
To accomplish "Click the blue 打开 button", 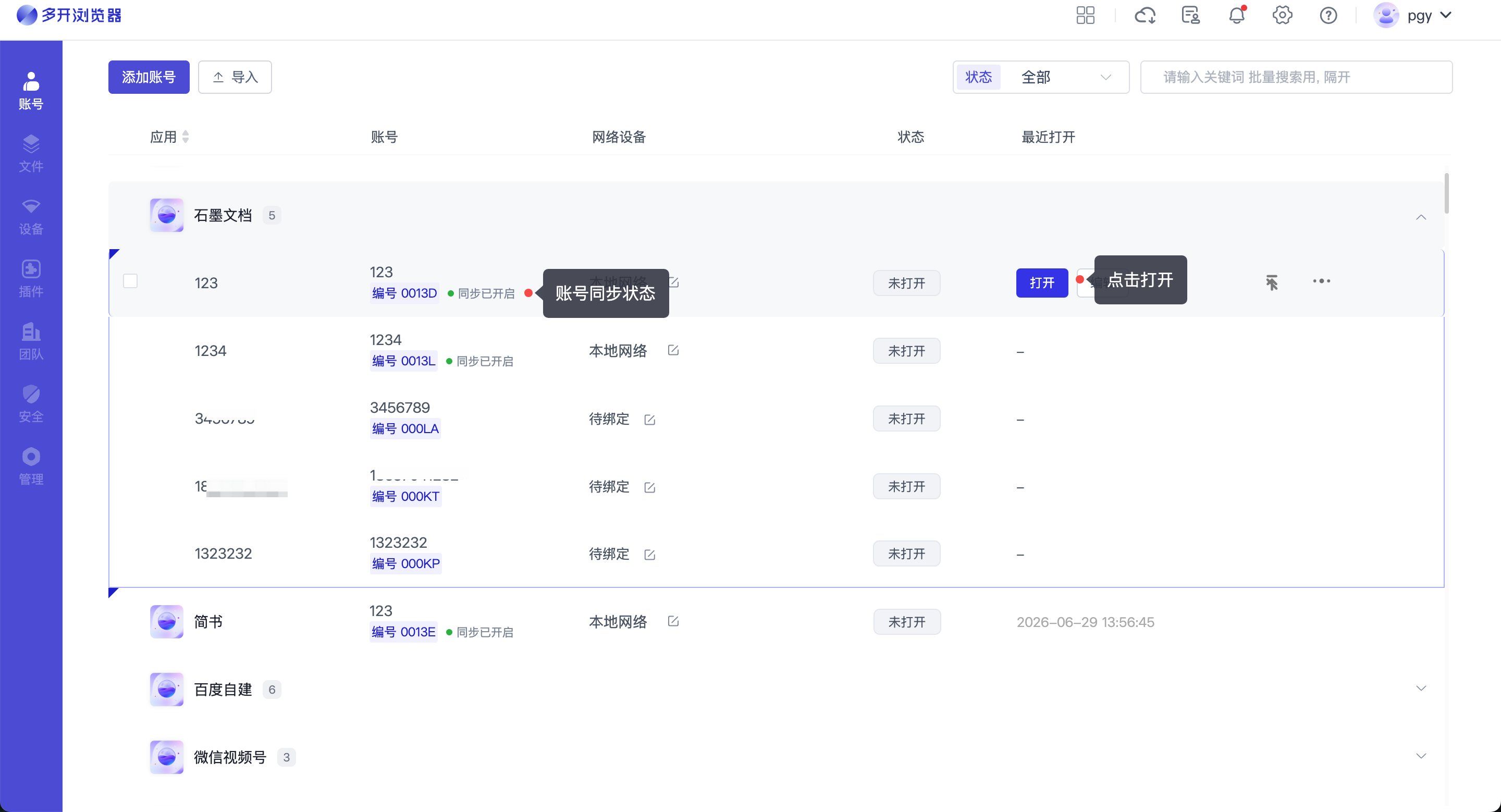I will 1042,283.
